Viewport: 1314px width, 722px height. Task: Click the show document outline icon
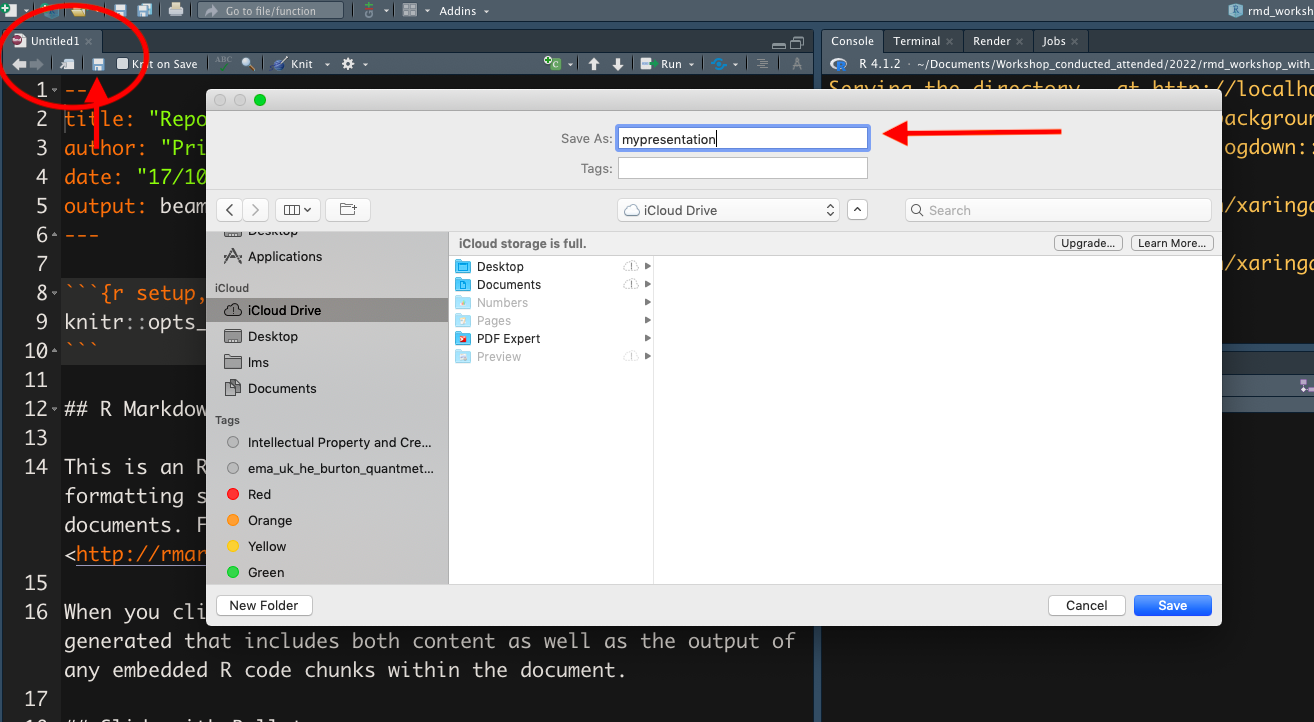click(762, 64)
